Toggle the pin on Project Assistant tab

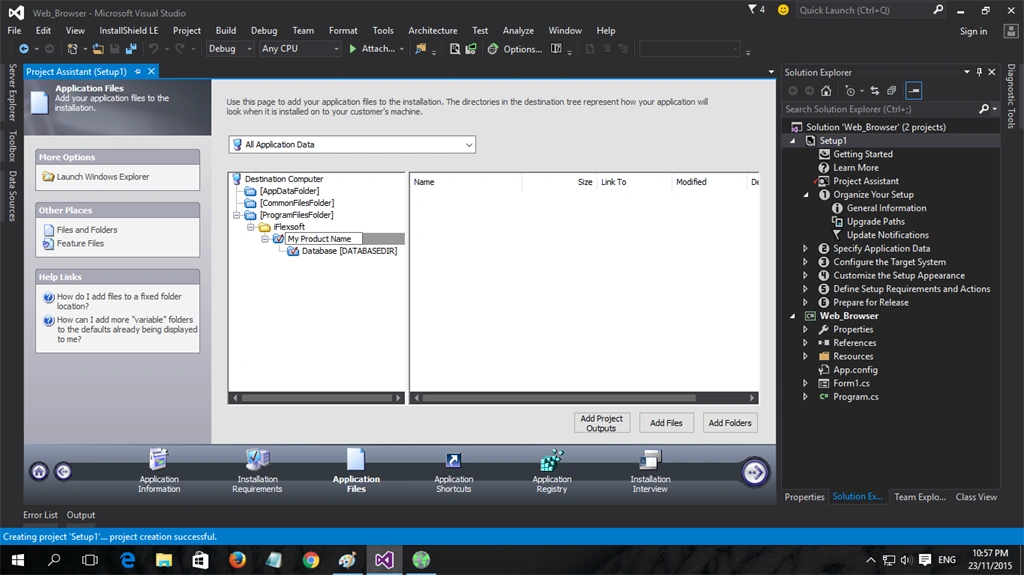click(138, 71)
